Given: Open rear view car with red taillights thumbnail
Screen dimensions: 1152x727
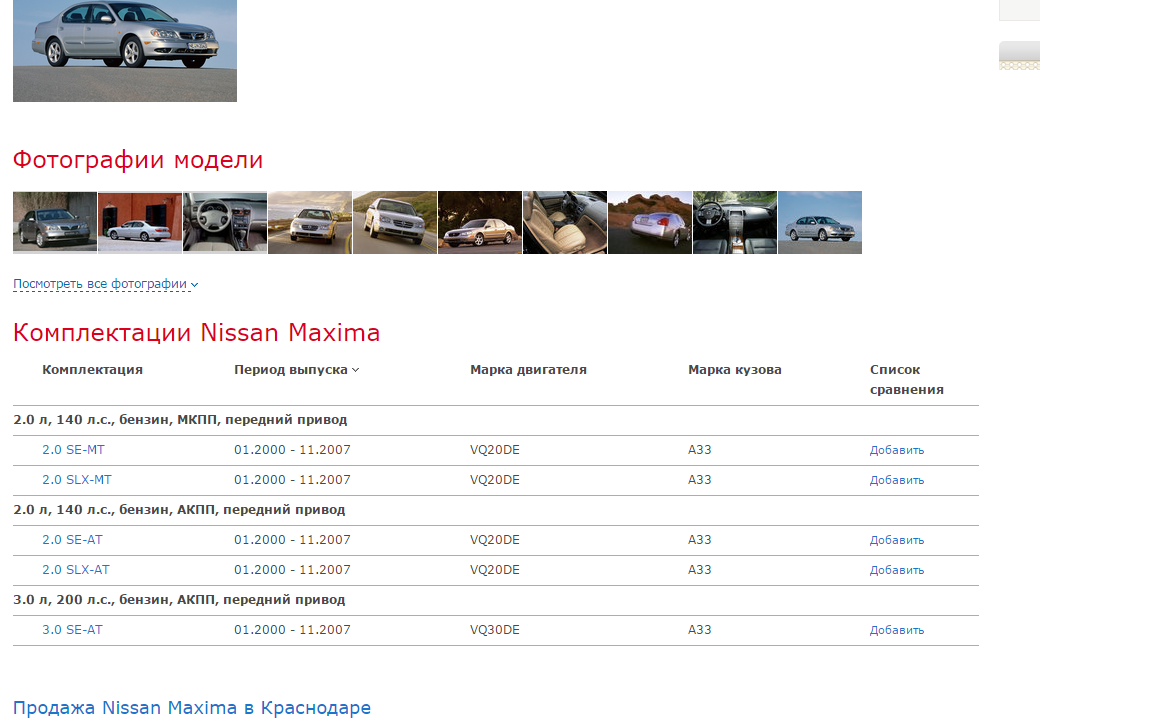Looking at the screenshot, I should click(x=649, y=223).
